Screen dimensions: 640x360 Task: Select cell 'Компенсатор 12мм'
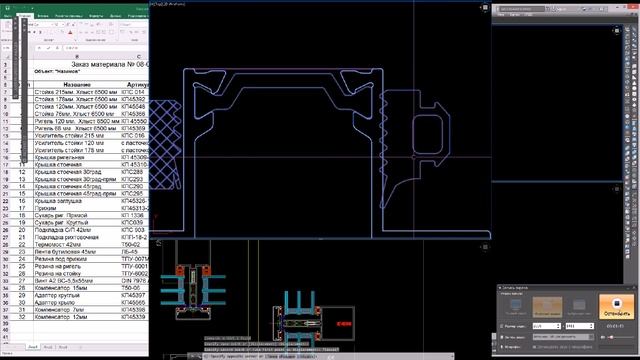click(x=77, y=317)
